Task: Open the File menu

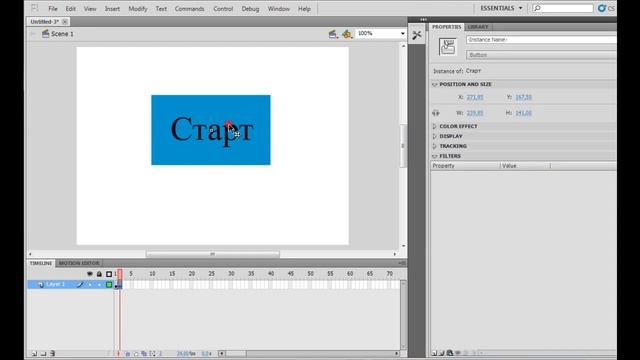Action: 53,9
